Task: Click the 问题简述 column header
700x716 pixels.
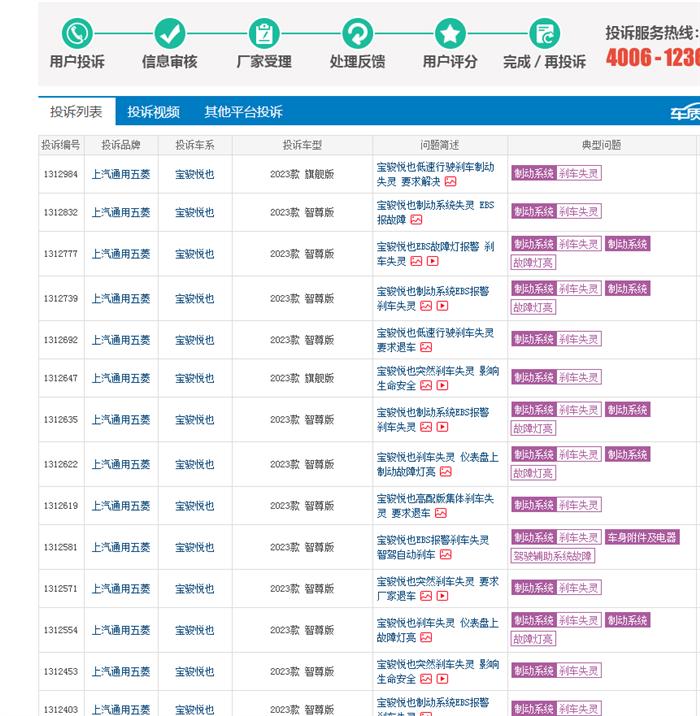Action: point(440,145)
